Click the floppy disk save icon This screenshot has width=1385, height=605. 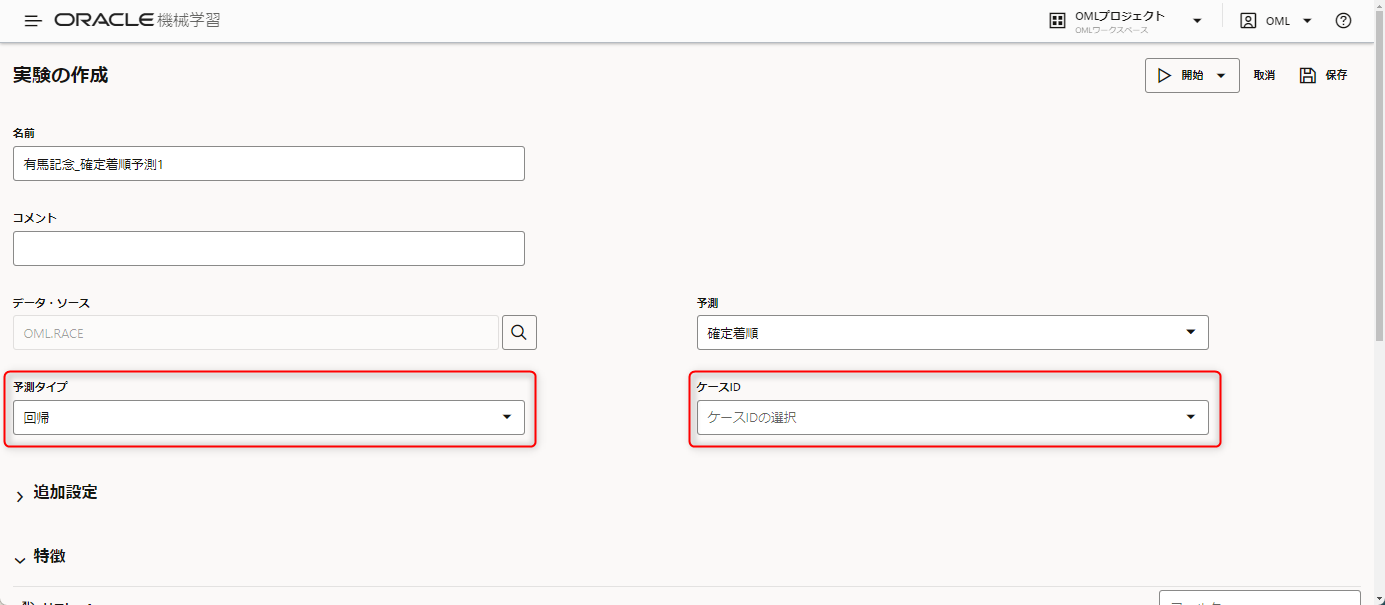pyautogui.click(x=1307, y=75)
